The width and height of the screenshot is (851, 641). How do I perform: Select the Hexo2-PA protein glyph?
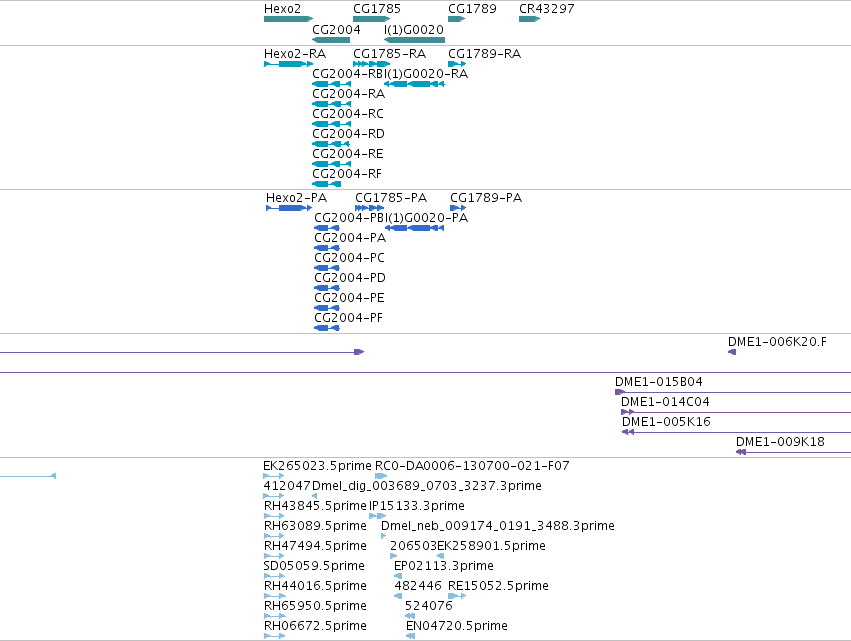coord(289,208)
